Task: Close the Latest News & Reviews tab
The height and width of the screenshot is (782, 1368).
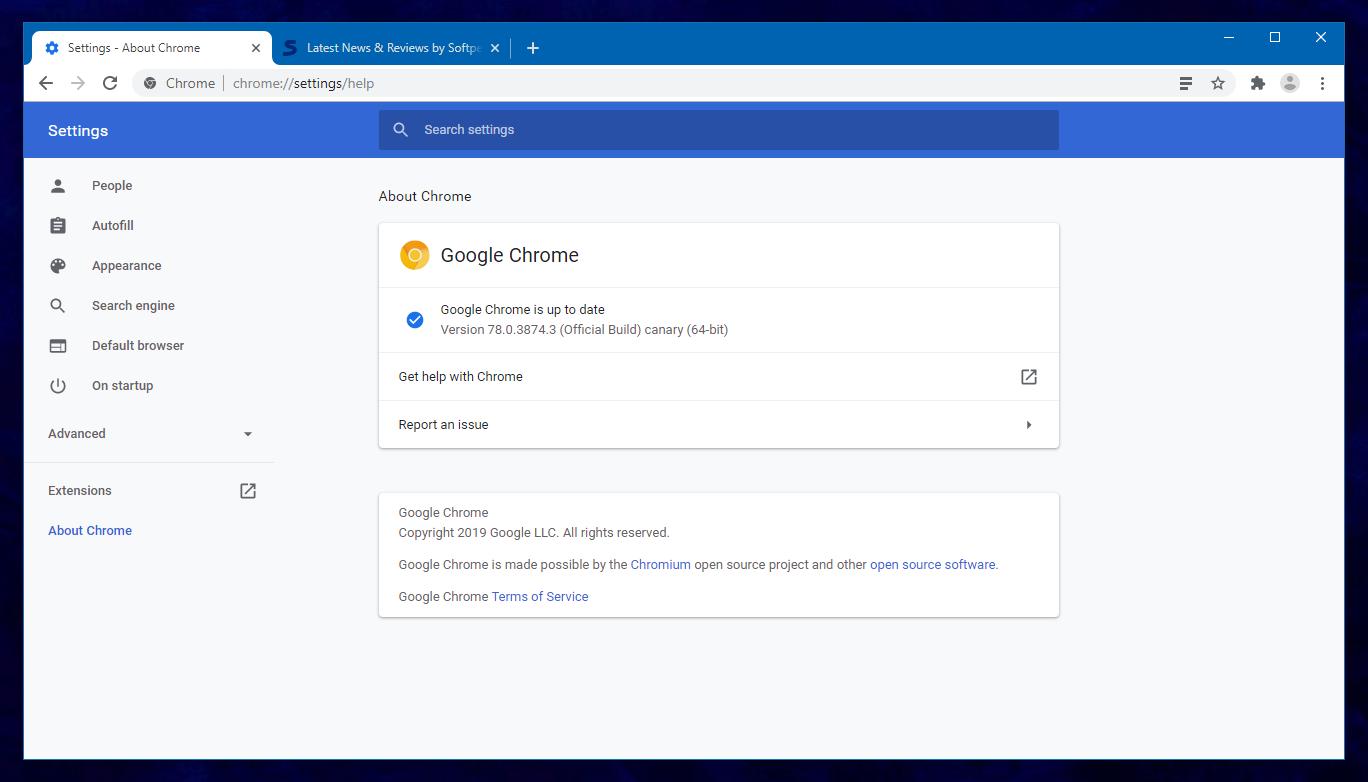Action: coord(494,48)
